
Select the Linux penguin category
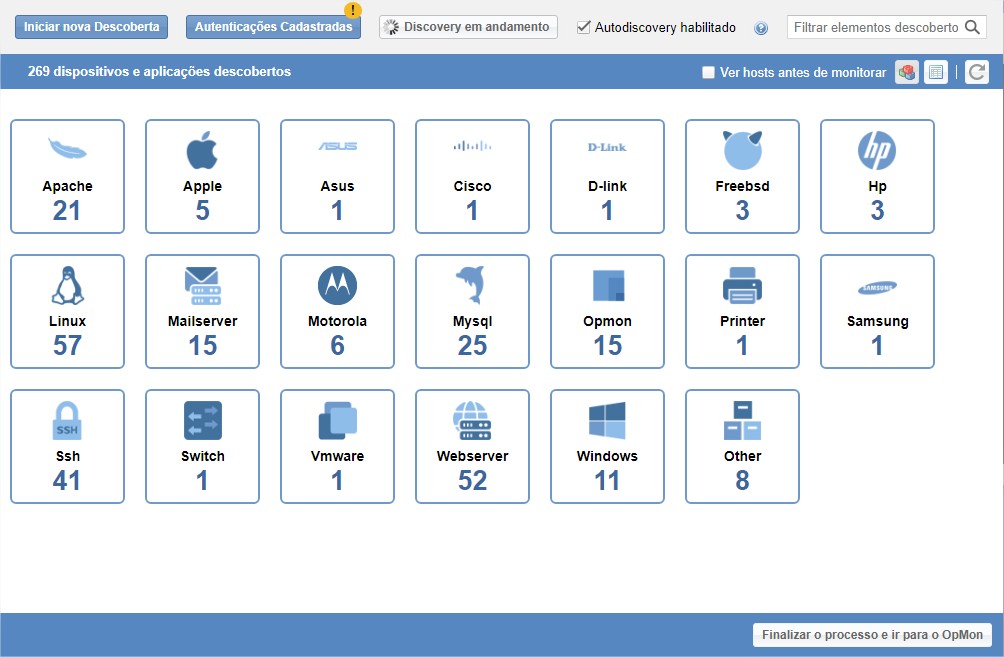tap(67, 311)
